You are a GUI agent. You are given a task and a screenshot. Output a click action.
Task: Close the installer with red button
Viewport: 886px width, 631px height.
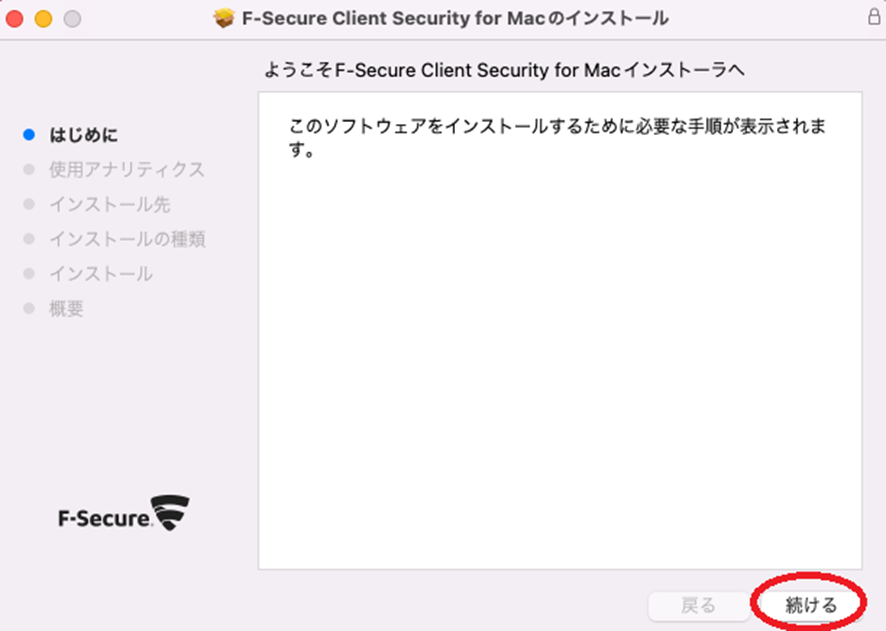pyautogui.click(x=15, y=19)
